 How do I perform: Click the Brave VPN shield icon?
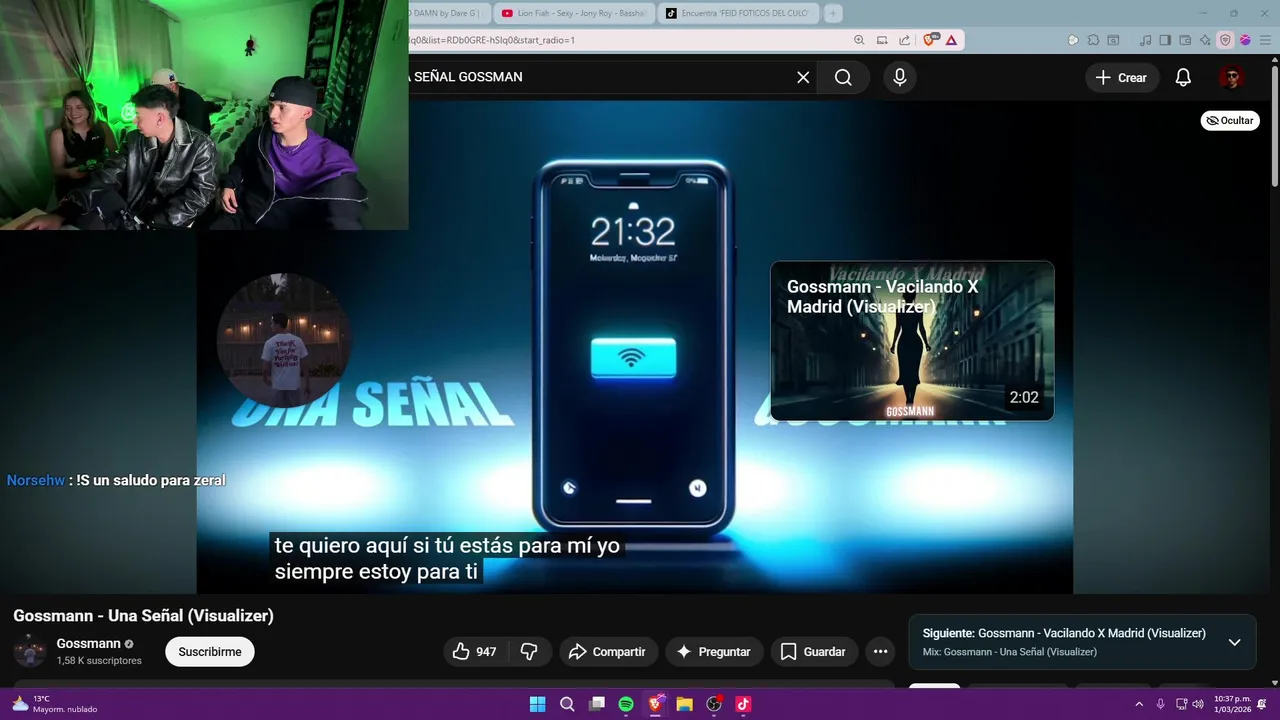1225,40
